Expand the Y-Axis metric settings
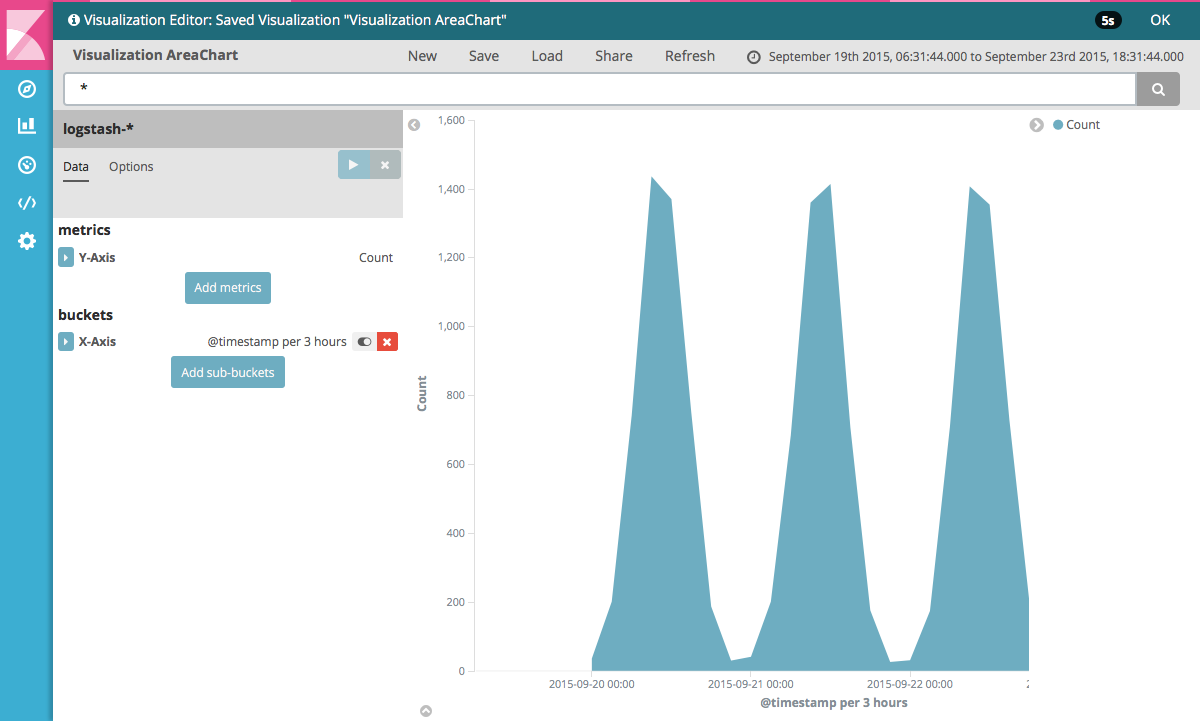 tap(66, 258)
